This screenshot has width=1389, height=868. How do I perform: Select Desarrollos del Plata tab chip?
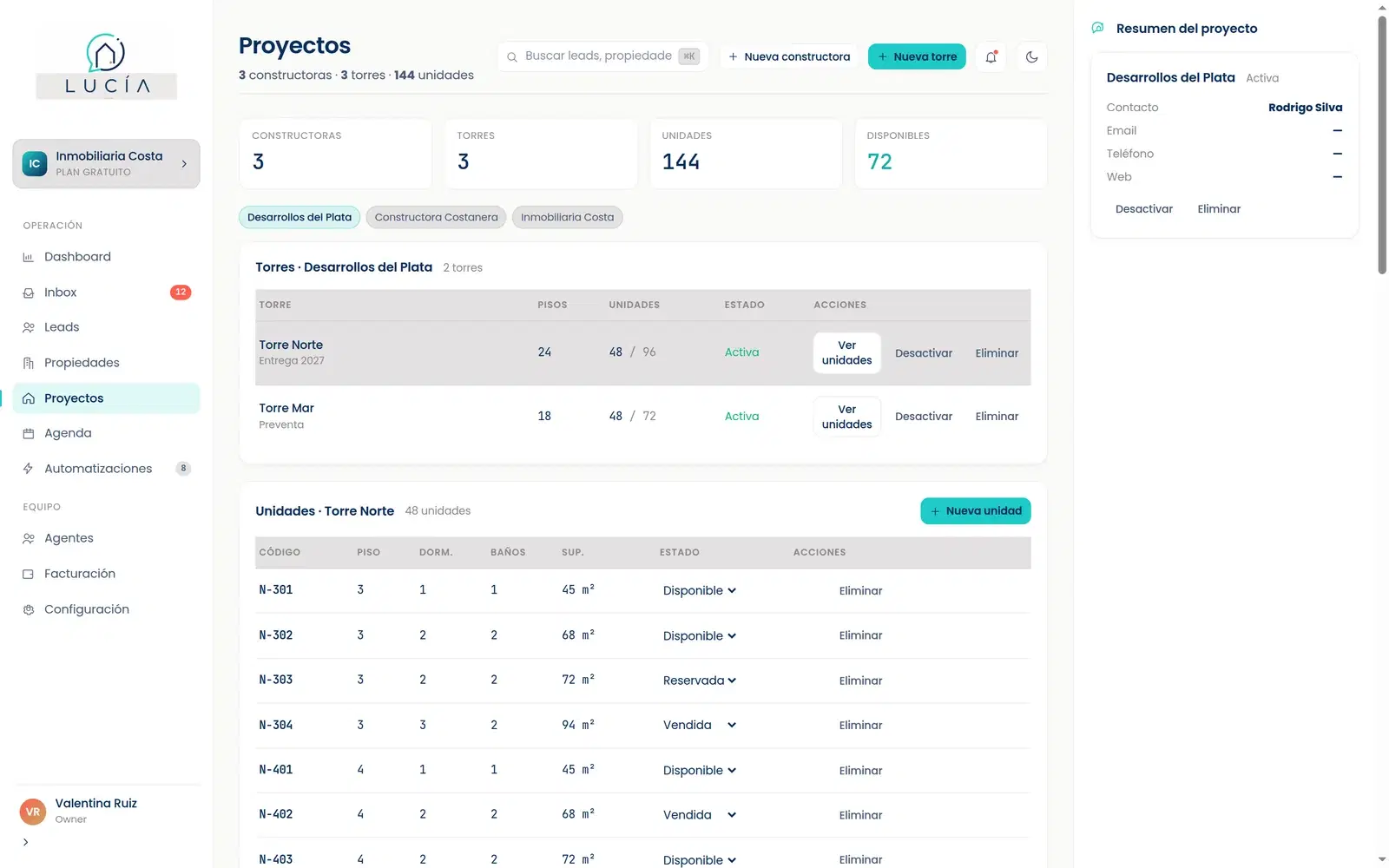coord(300,217)
